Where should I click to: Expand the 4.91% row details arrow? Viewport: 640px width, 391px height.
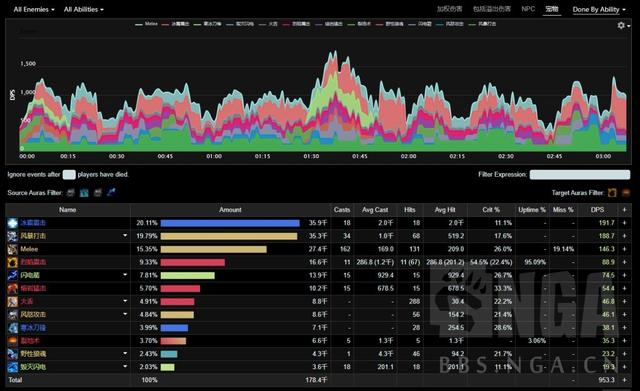point(125,301)
